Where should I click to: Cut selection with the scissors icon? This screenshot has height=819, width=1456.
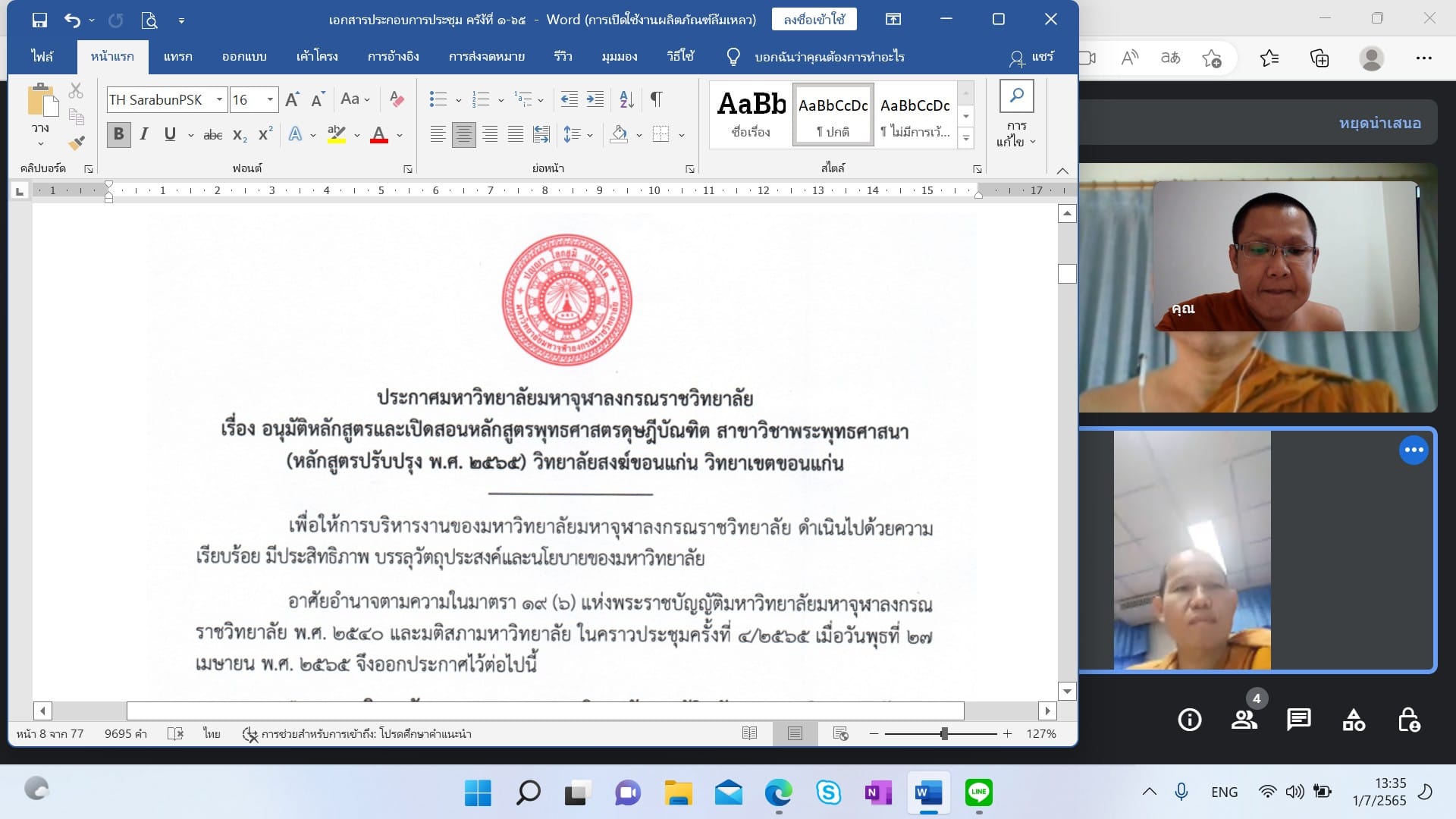tap(76, 91)
